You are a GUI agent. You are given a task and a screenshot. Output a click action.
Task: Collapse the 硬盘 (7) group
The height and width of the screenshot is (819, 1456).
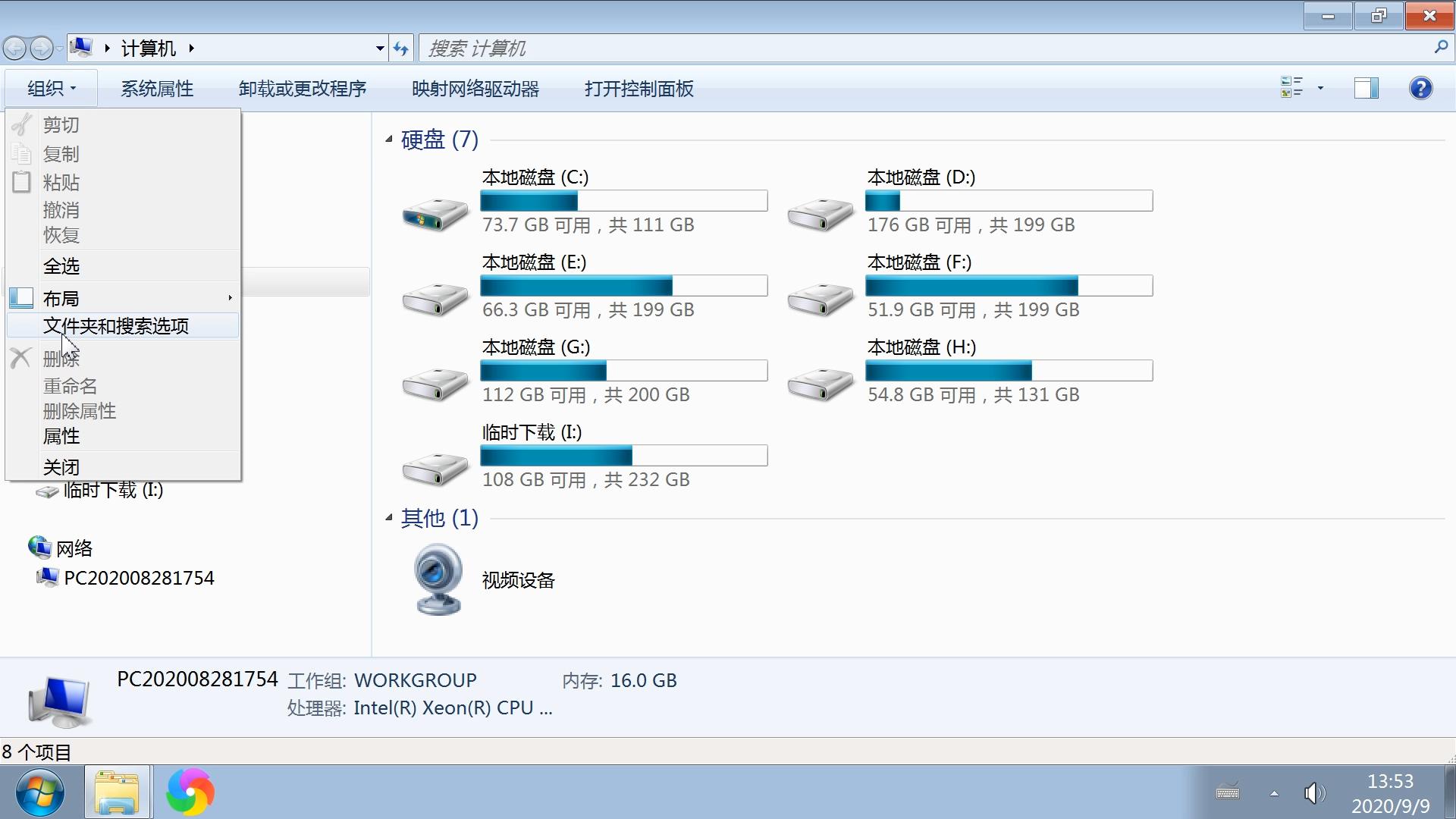[388, 139]
